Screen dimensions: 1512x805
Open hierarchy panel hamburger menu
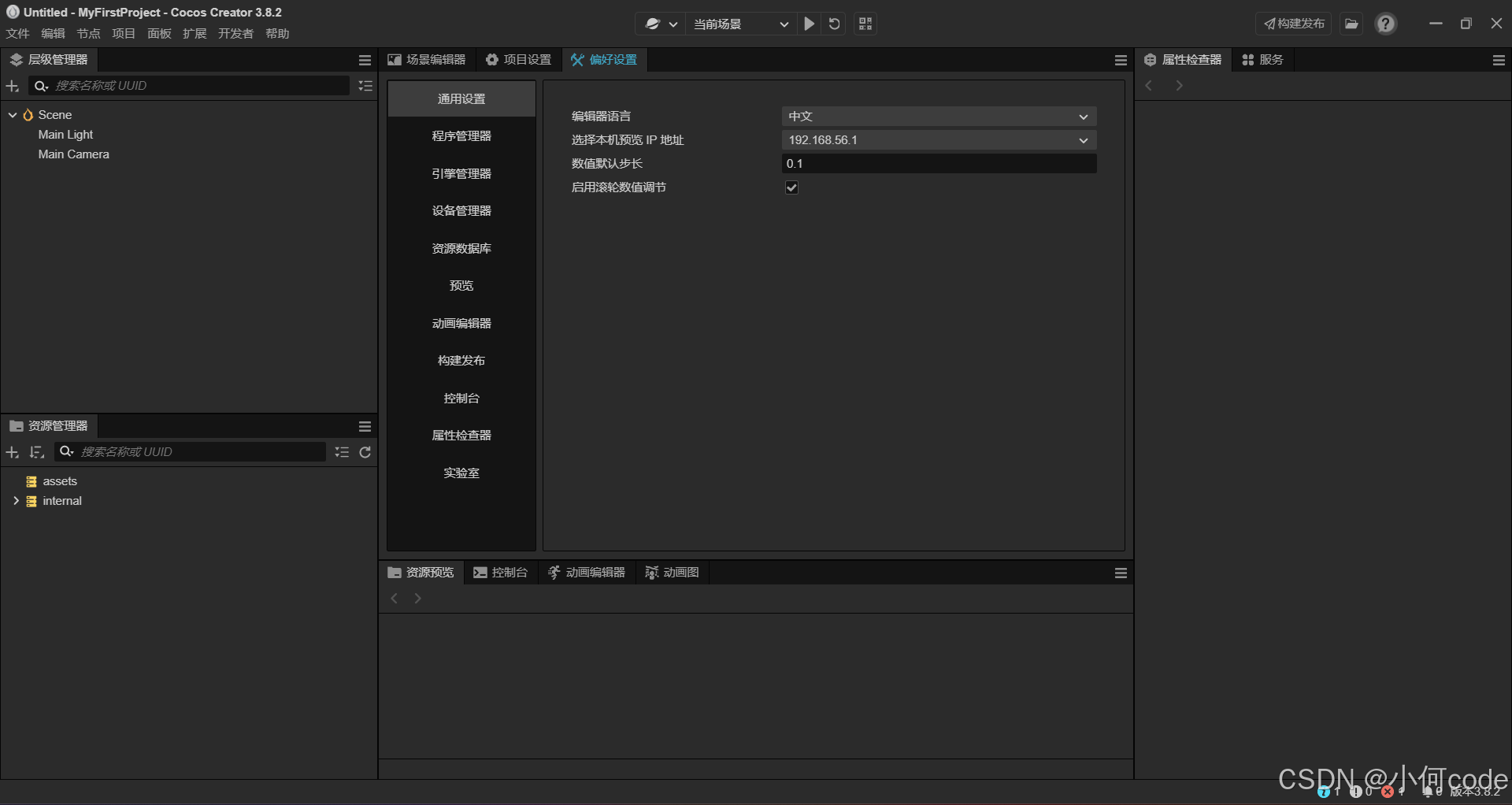point(365,60)
